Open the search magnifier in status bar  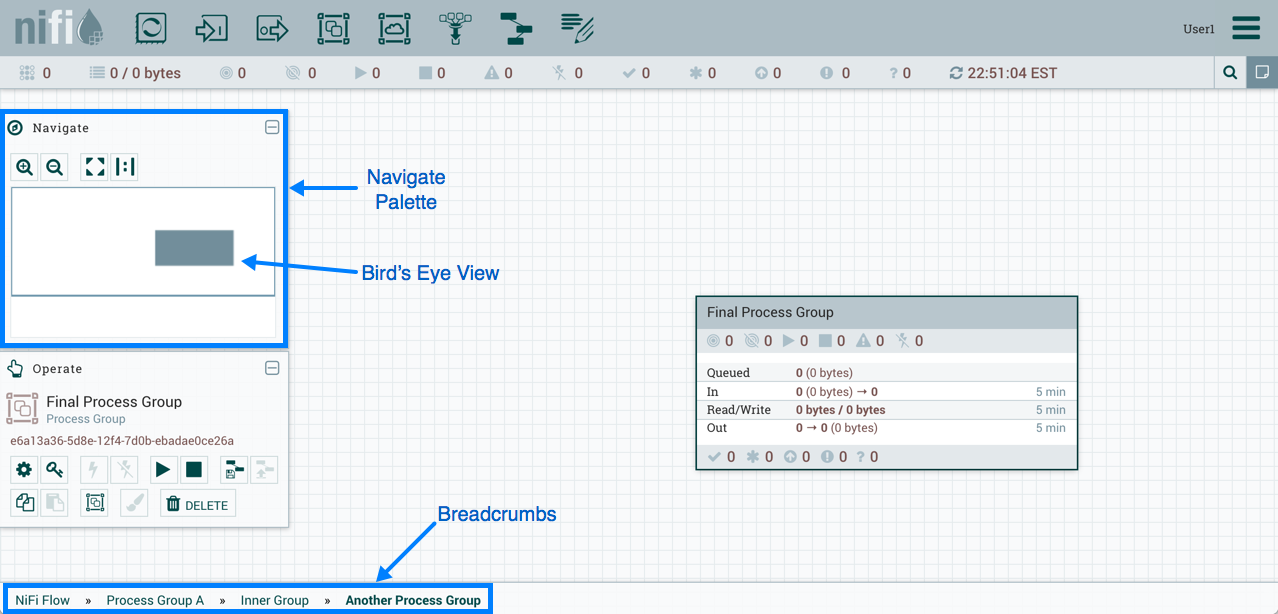(x=1230, y=73)
